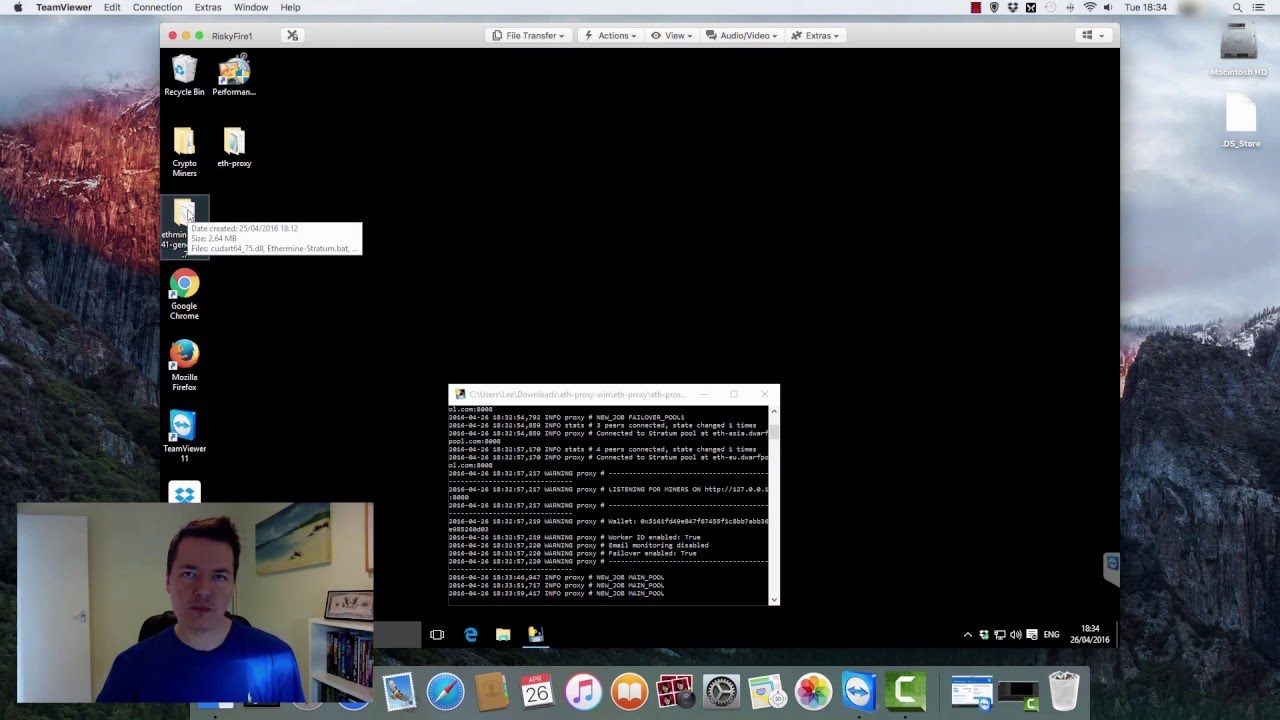Click macOS volume icon in menu bar
Screen dimensions: 1280x720
point(1108,7)
